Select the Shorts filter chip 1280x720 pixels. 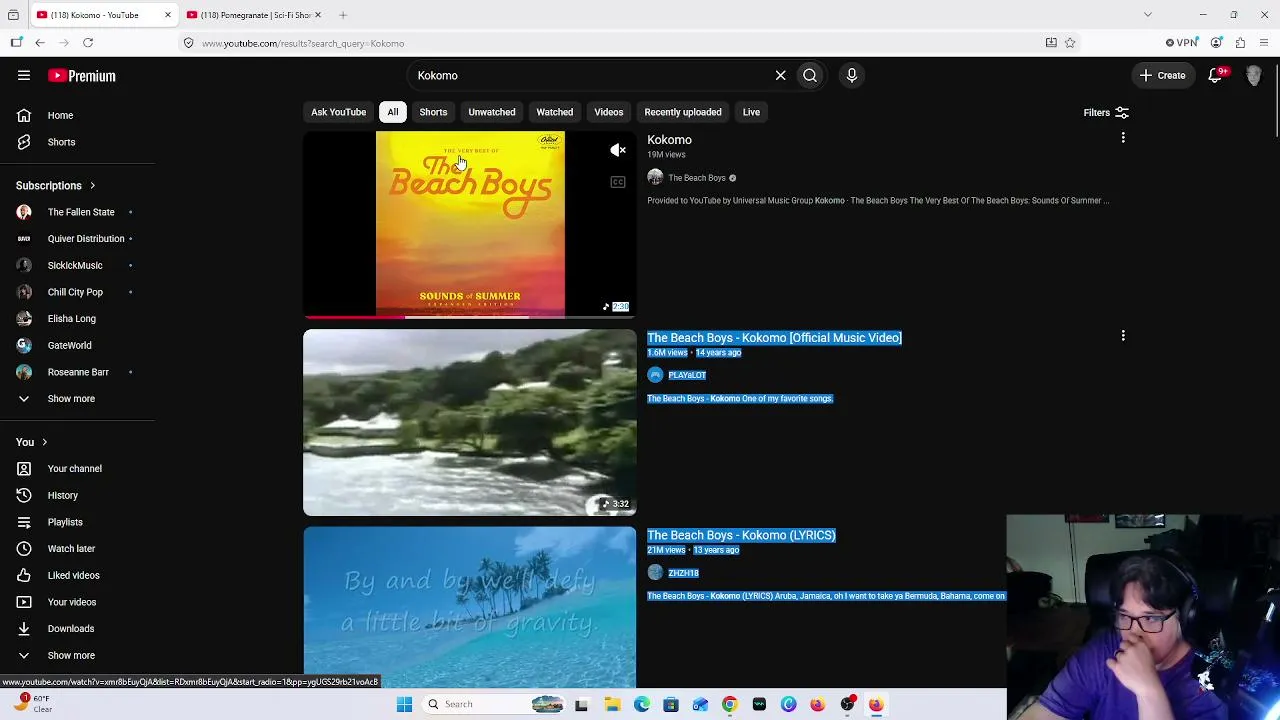tap(433, 112)
